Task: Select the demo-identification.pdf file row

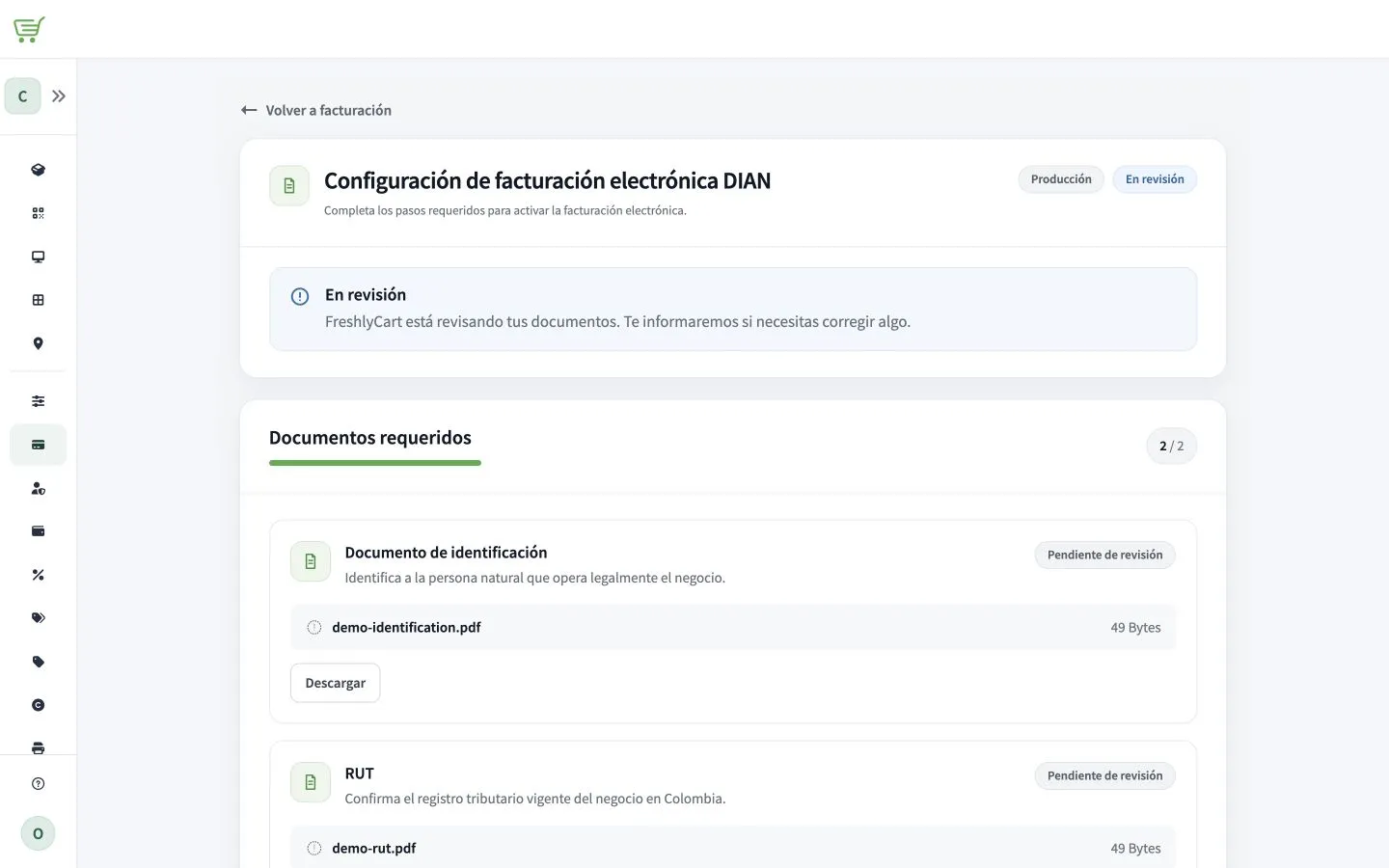Action: point(733,627)
